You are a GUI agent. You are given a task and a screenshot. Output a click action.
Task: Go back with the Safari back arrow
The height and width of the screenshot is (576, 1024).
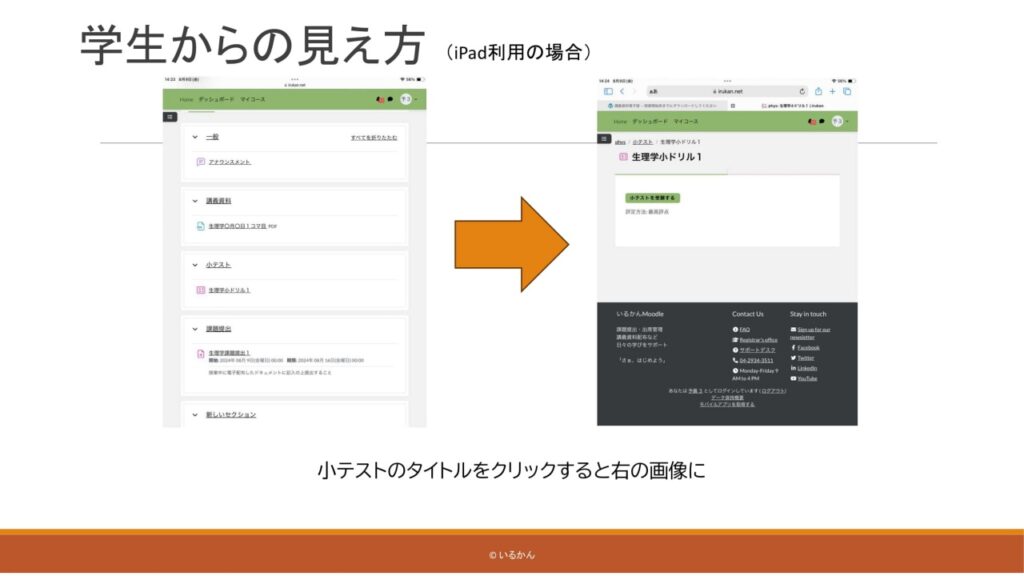620,91
